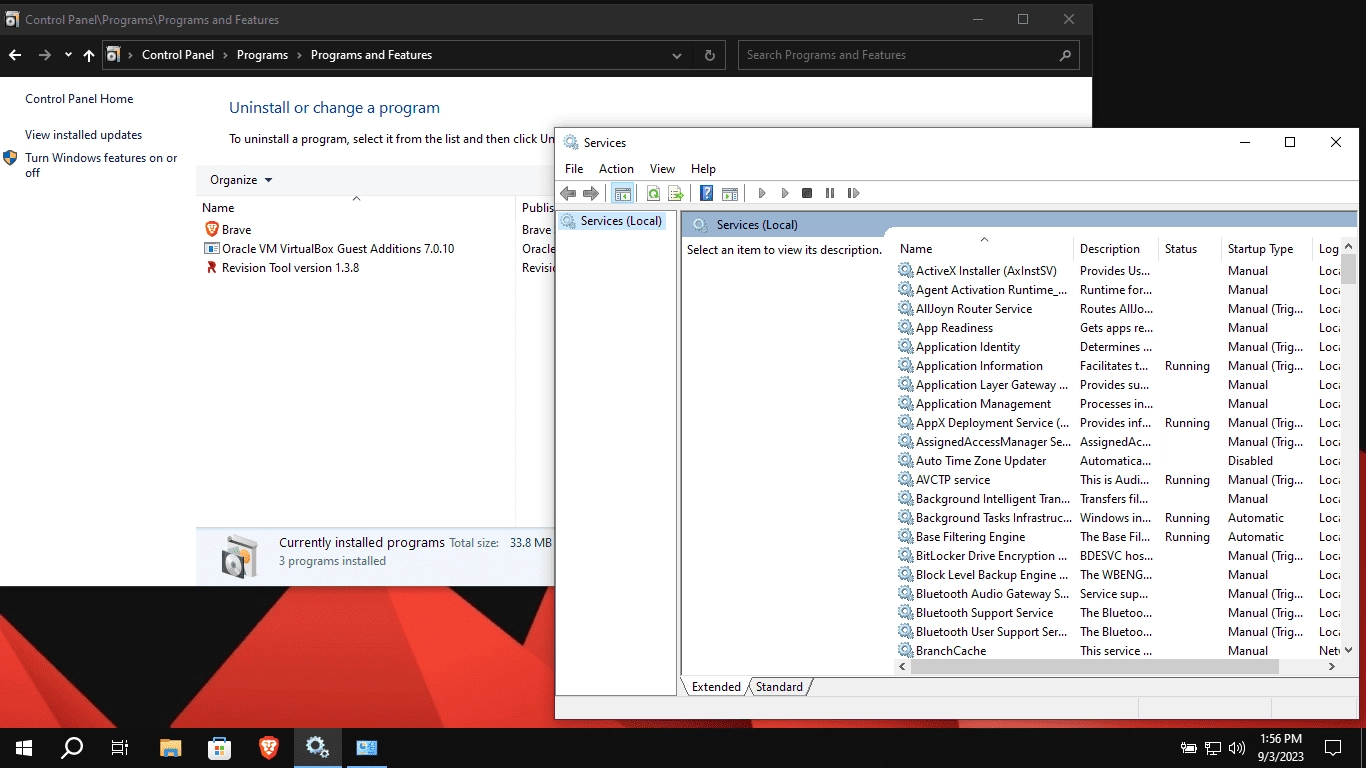Screen dimensions: 1366x768
Task: Open File Explorer from the taskbar
Action: click(x=171, y=747)
